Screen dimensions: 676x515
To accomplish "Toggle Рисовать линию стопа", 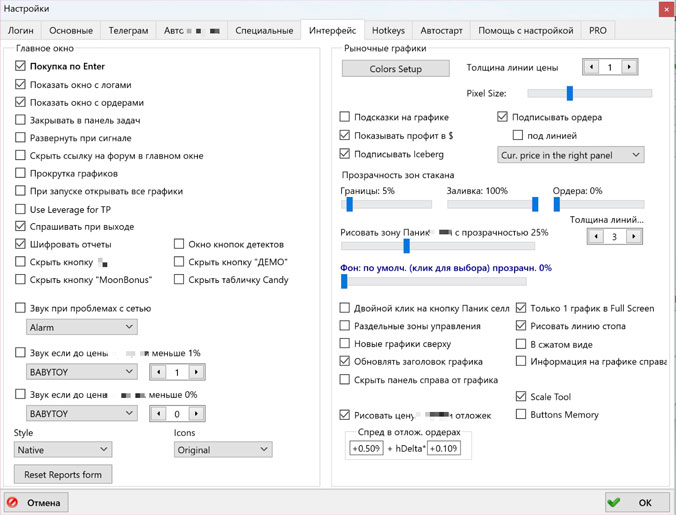I will [x=521, y=326].
